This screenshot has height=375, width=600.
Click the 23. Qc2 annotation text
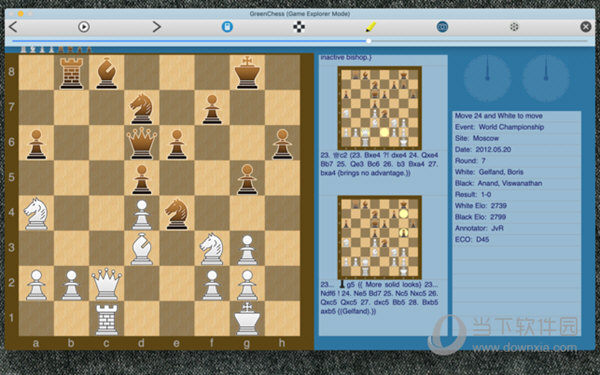[x=379, y=164]
